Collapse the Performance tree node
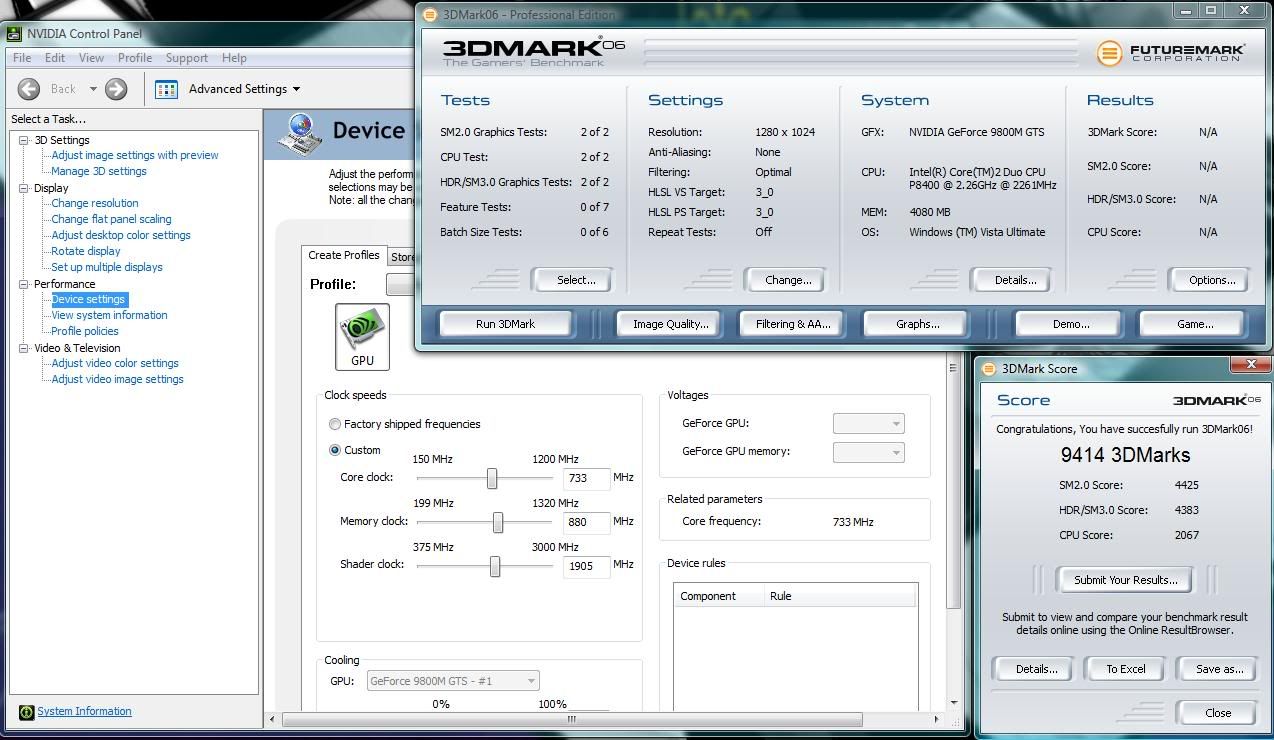 [x=24, y=284]
